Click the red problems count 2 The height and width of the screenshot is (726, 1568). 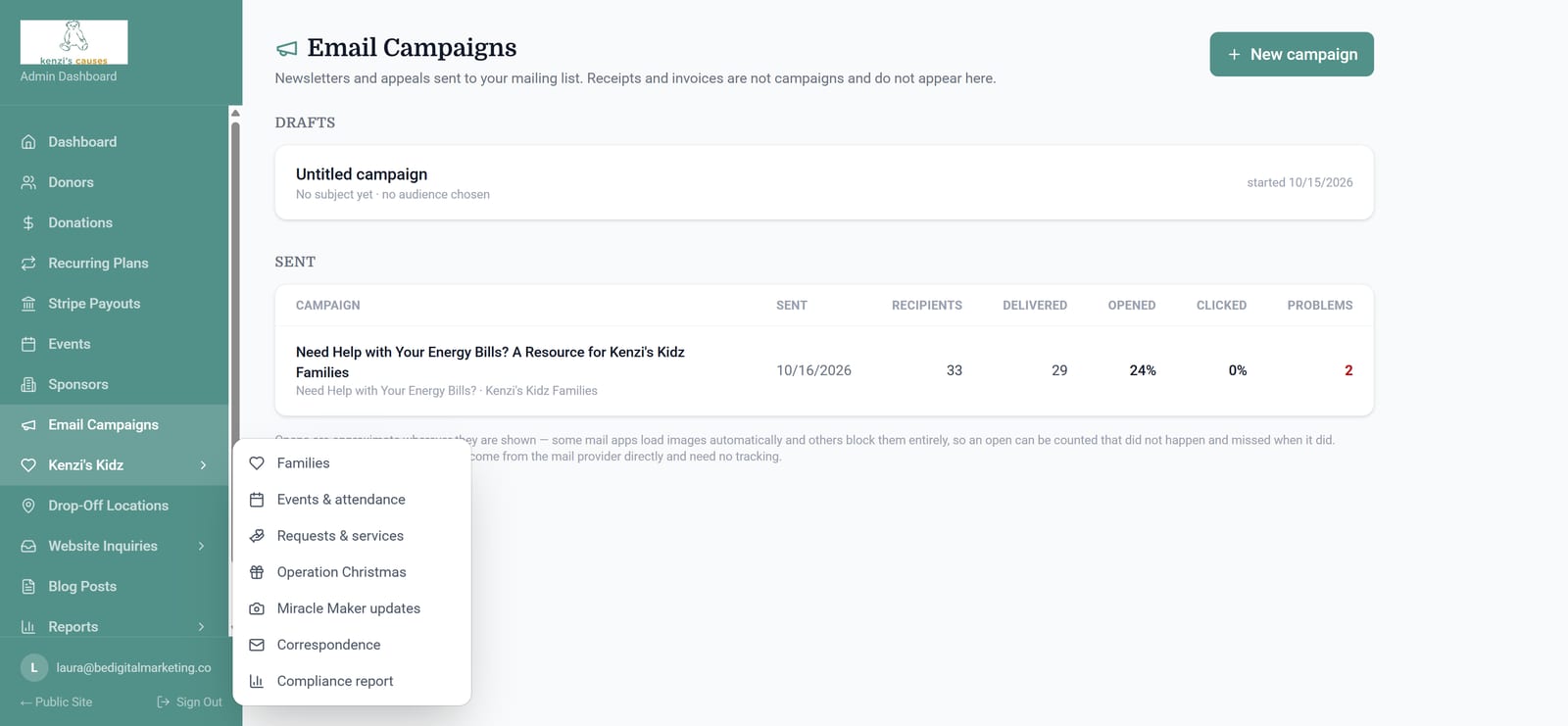(x=1348, y=370)
